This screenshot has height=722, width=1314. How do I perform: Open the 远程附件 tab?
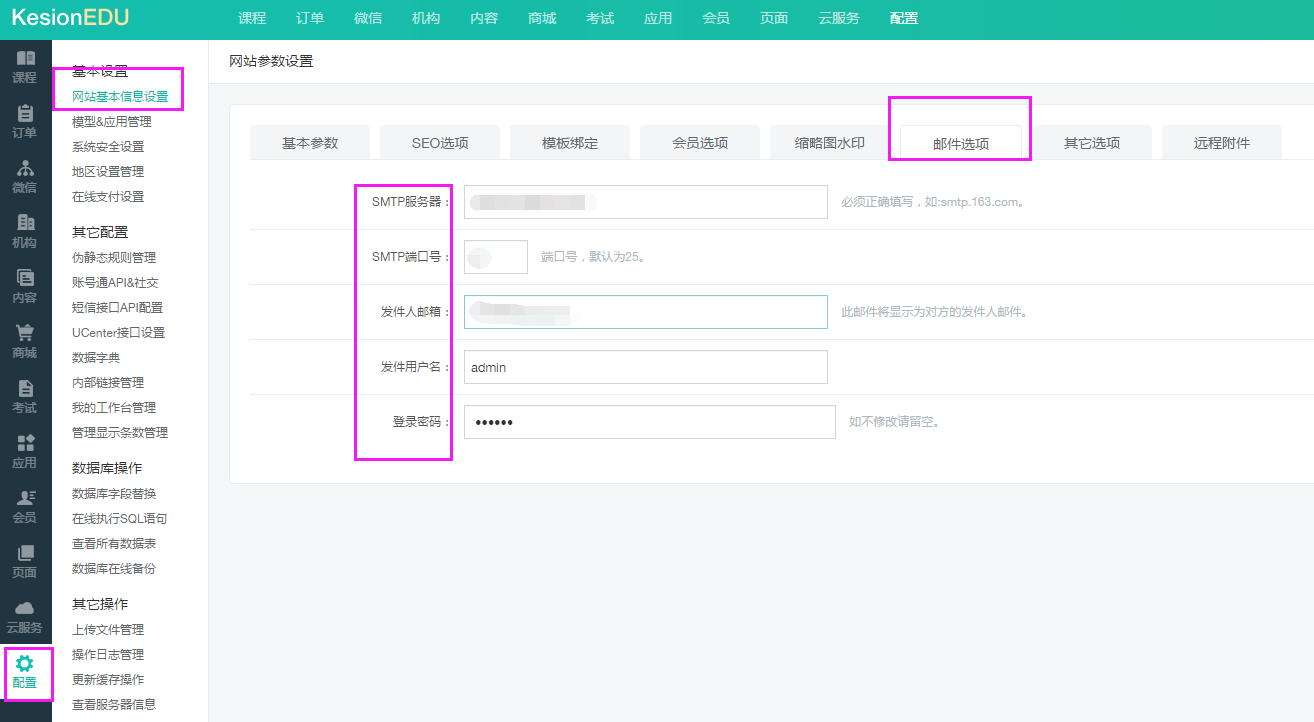(1222, 143)
